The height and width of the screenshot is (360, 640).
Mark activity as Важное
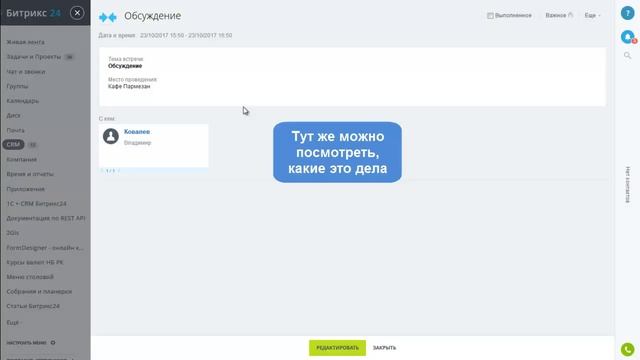(x=559, y=15)
